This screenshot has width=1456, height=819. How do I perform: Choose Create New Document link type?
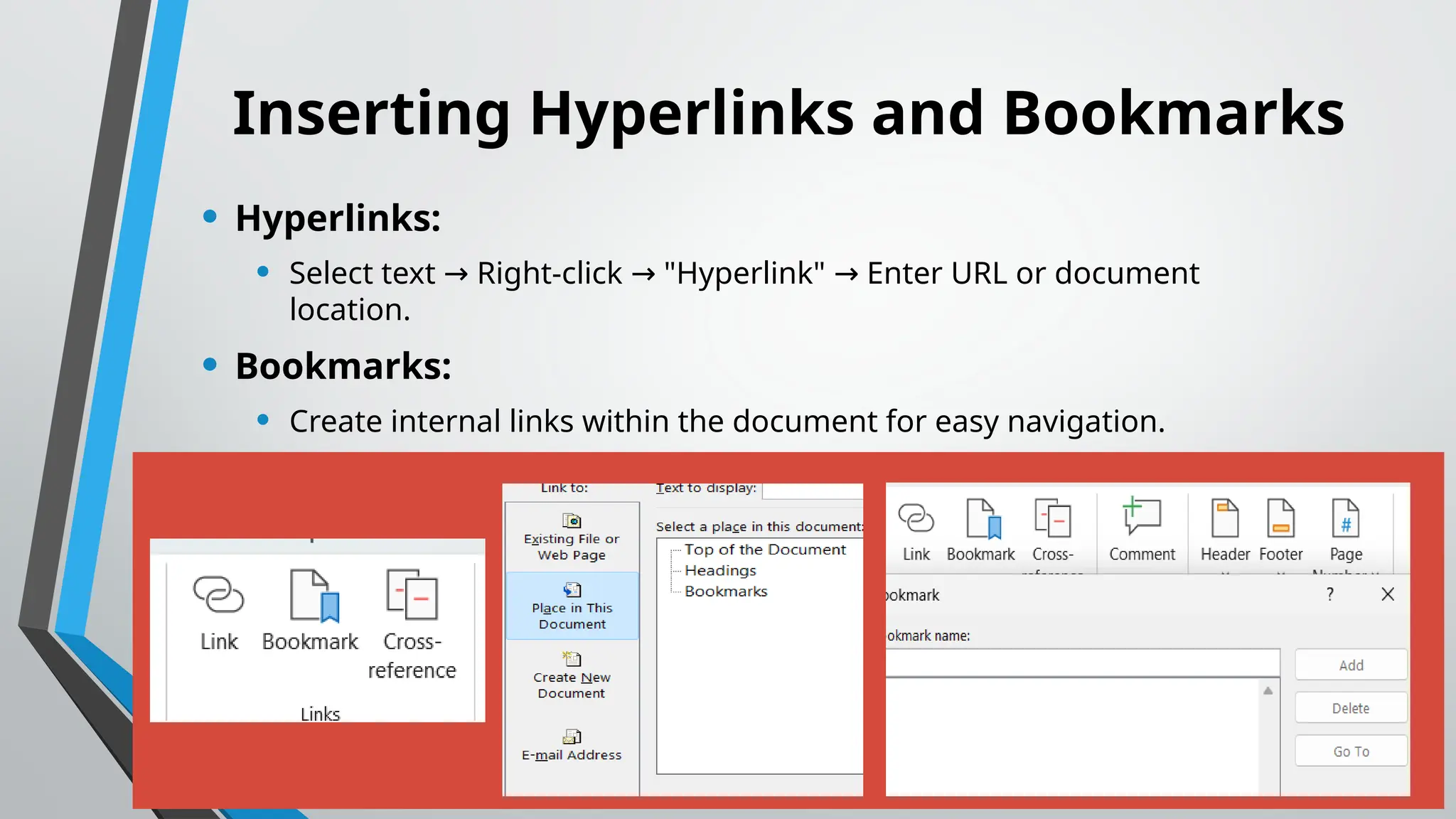click(572, 676)
